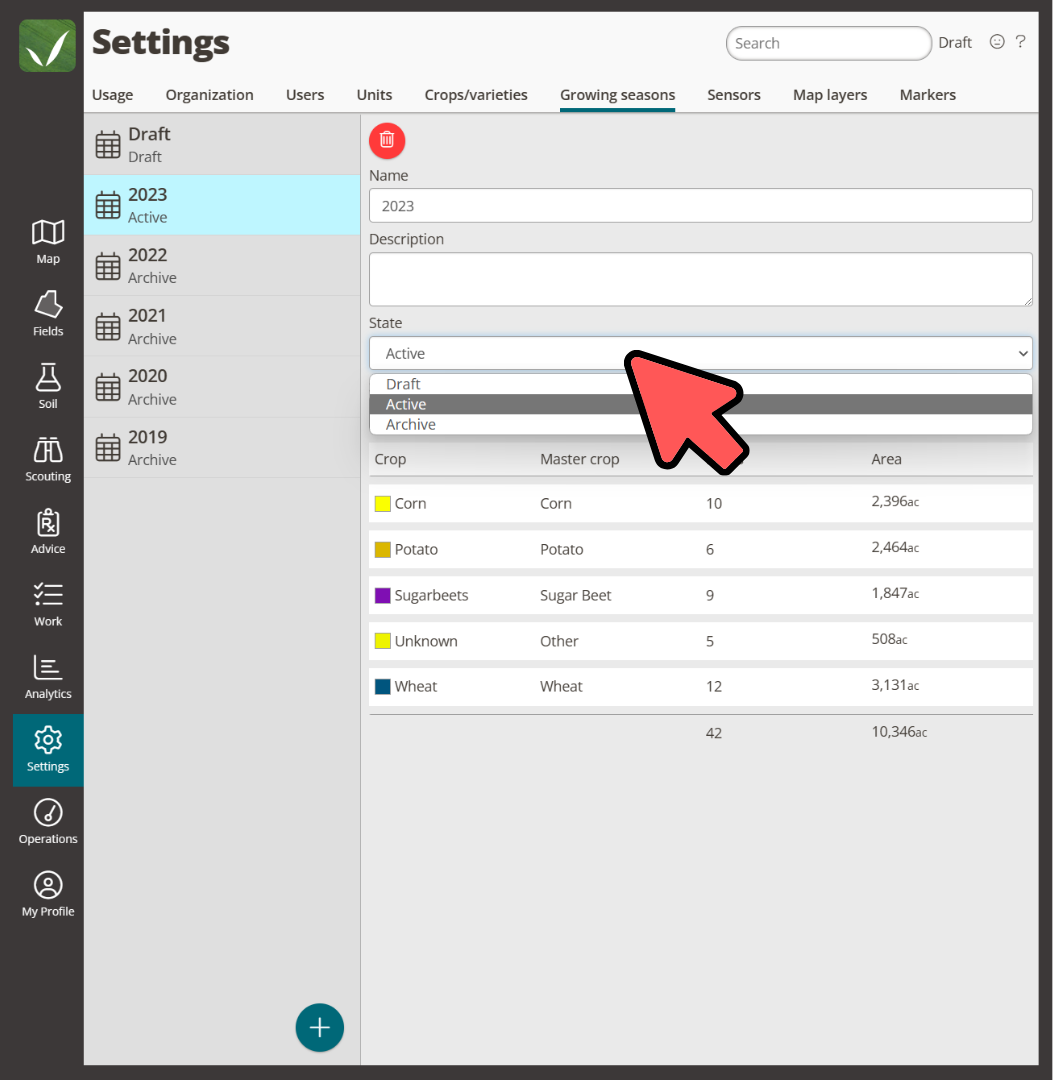Switch to the Organization tab
The image size is (1053, 1080).
pos(209,95)
